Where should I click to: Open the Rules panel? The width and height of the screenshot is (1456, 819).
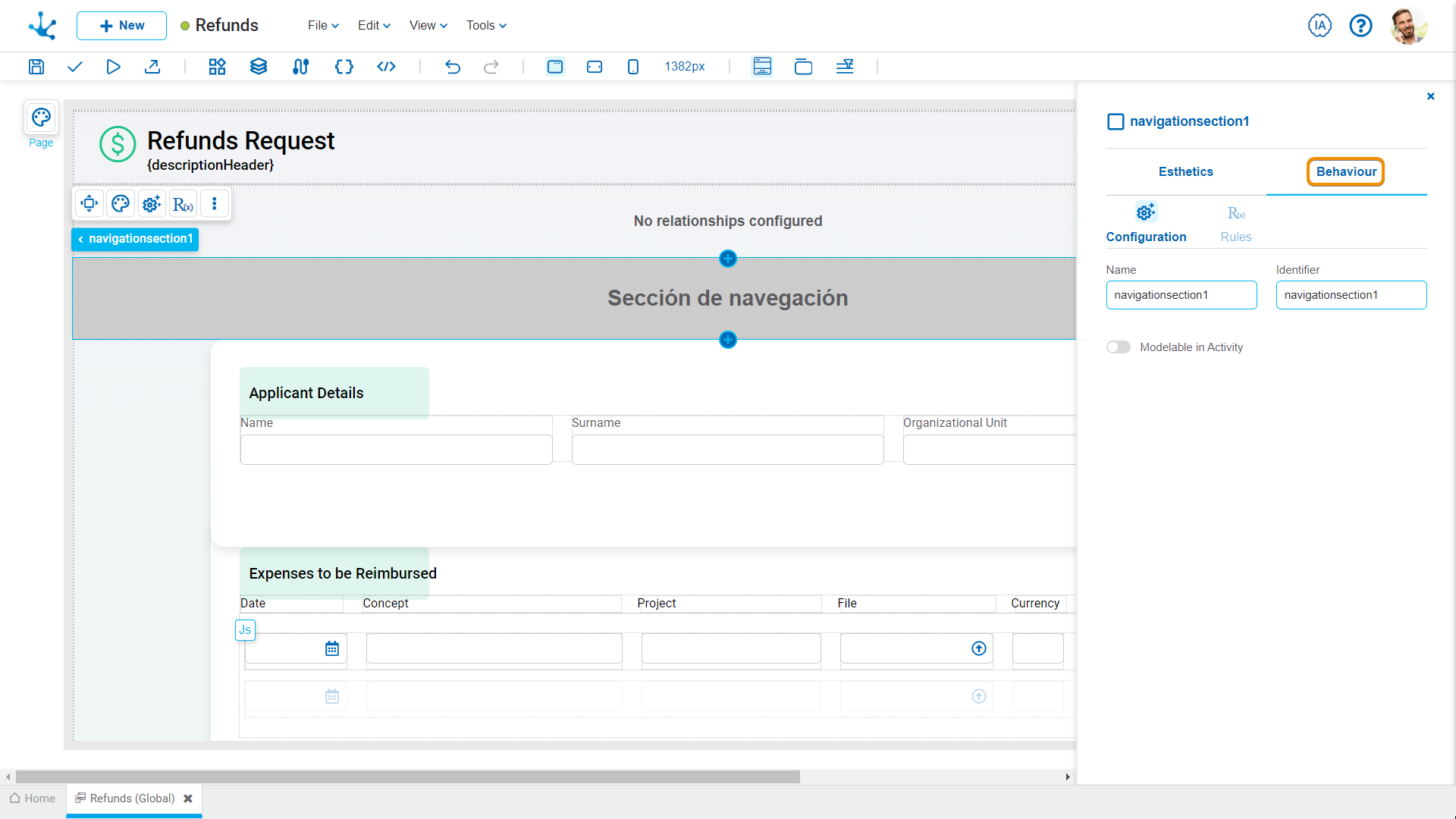coord(1235,222)
